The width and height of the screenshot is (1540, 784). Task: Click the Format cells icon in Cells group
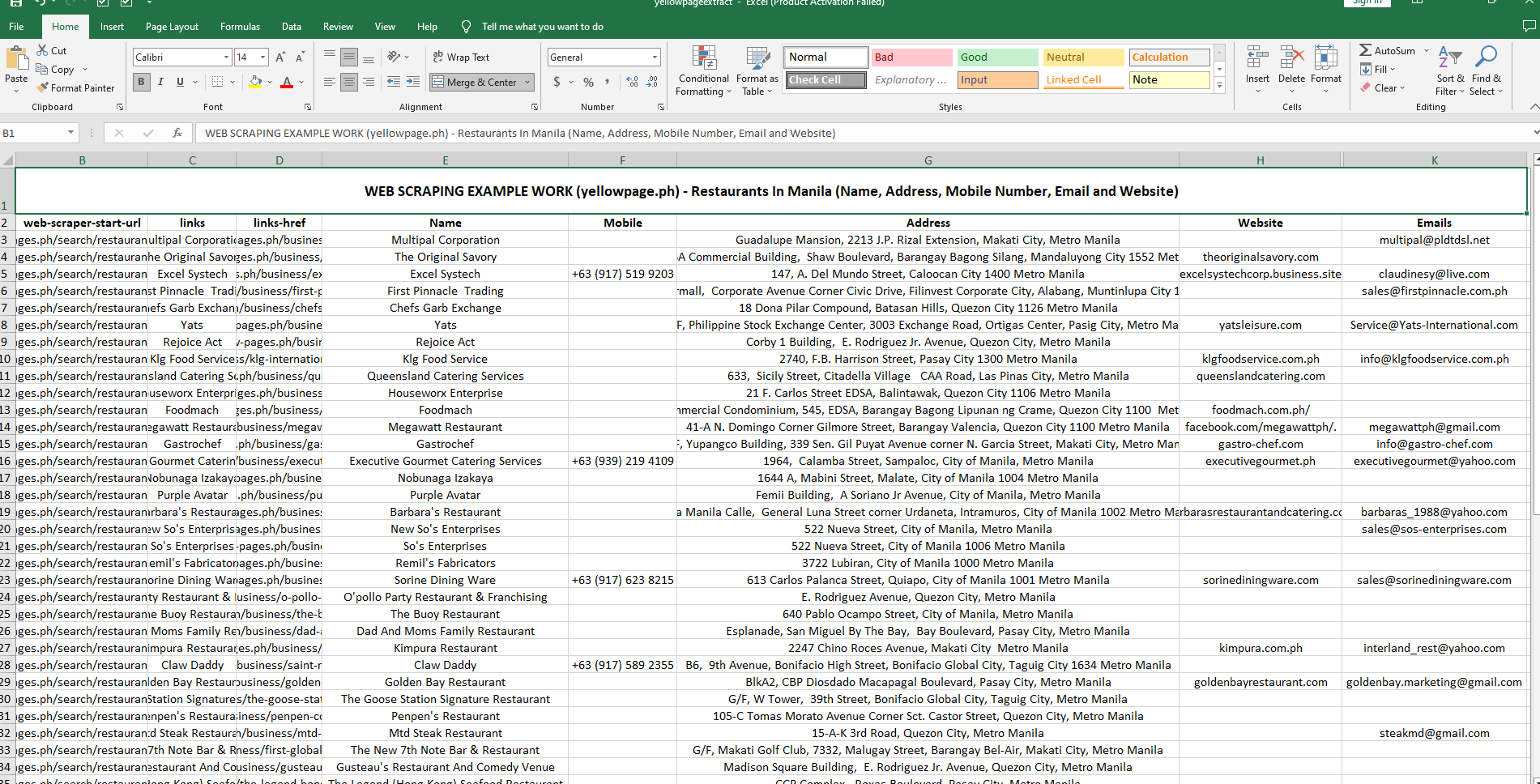[1325, 58]
